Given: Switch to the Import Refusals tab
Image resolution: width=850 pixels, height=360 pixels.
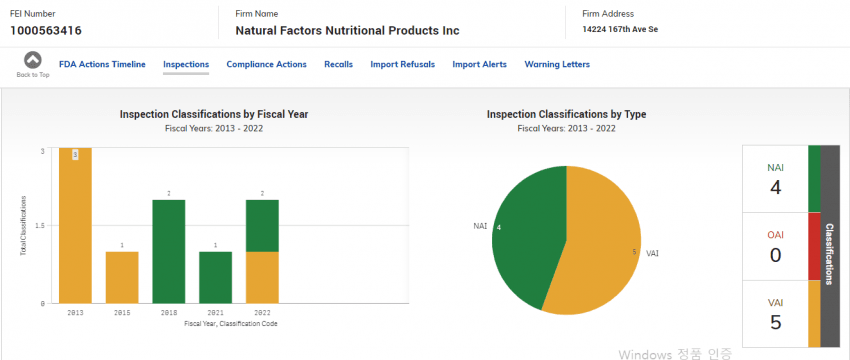Looking at the screenshot, I should click(x=402, y=64).
